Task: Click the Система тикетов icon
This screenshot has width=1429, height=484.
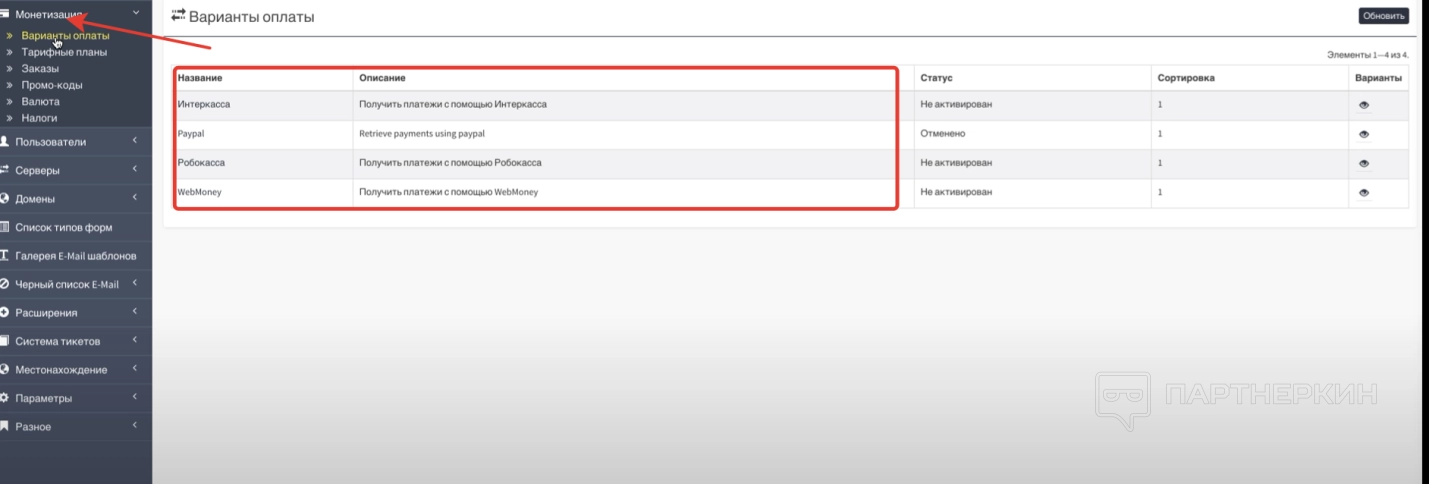Action: pos(5,341)
